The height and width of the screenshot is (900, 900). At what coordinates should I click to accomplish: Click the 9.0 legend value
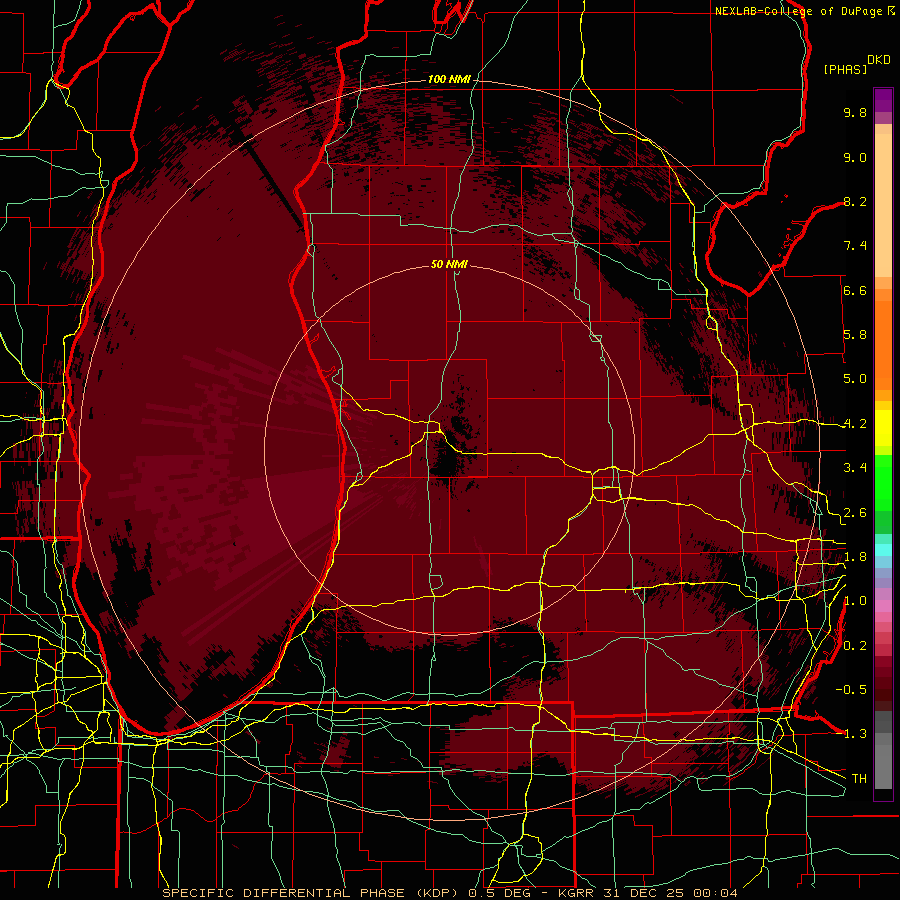click(x=855, y=157)
